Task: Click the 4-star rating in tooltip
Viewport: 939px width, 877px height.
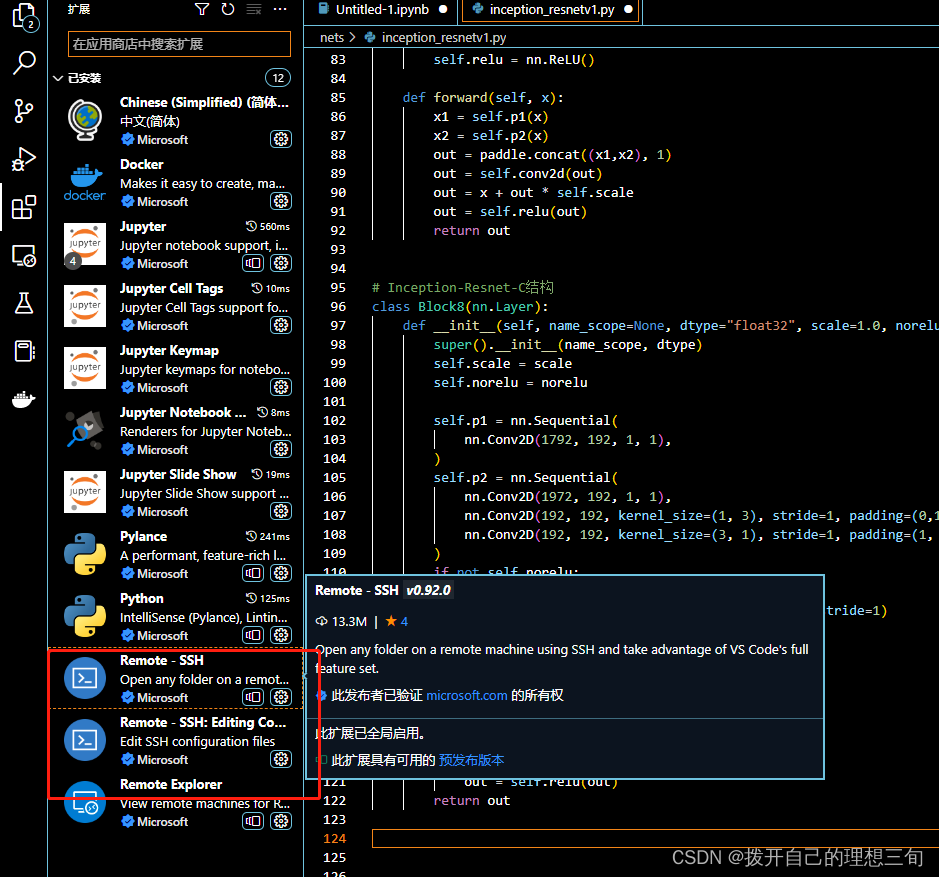Action: [396, 621]
